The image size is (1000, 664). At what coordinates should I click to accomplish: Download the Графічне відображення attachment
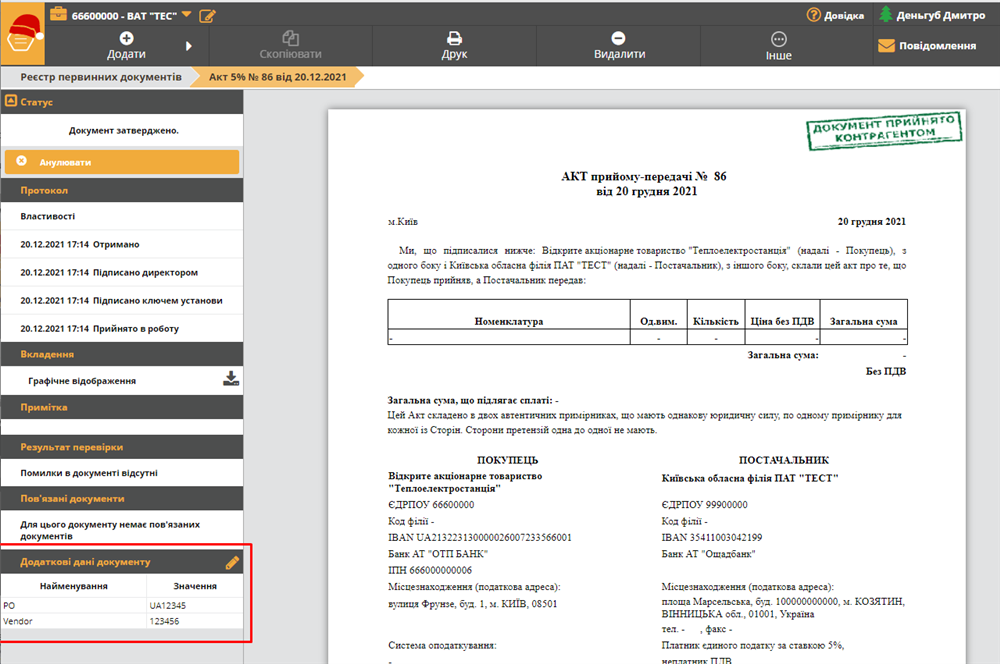[231, 379]
